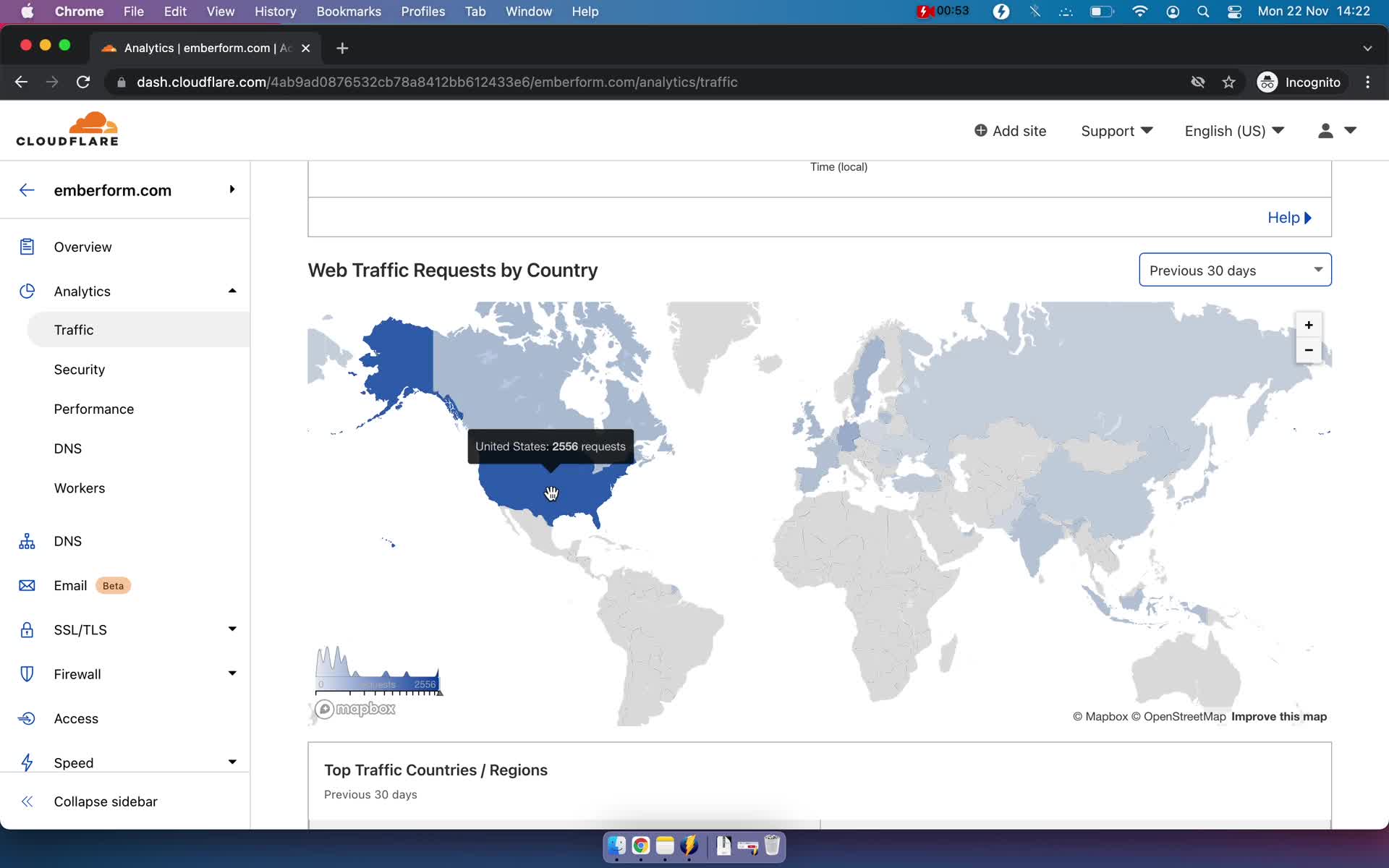Screen dimensions: 1389x868
Task: Click the Add site button
Action: 1010,130
